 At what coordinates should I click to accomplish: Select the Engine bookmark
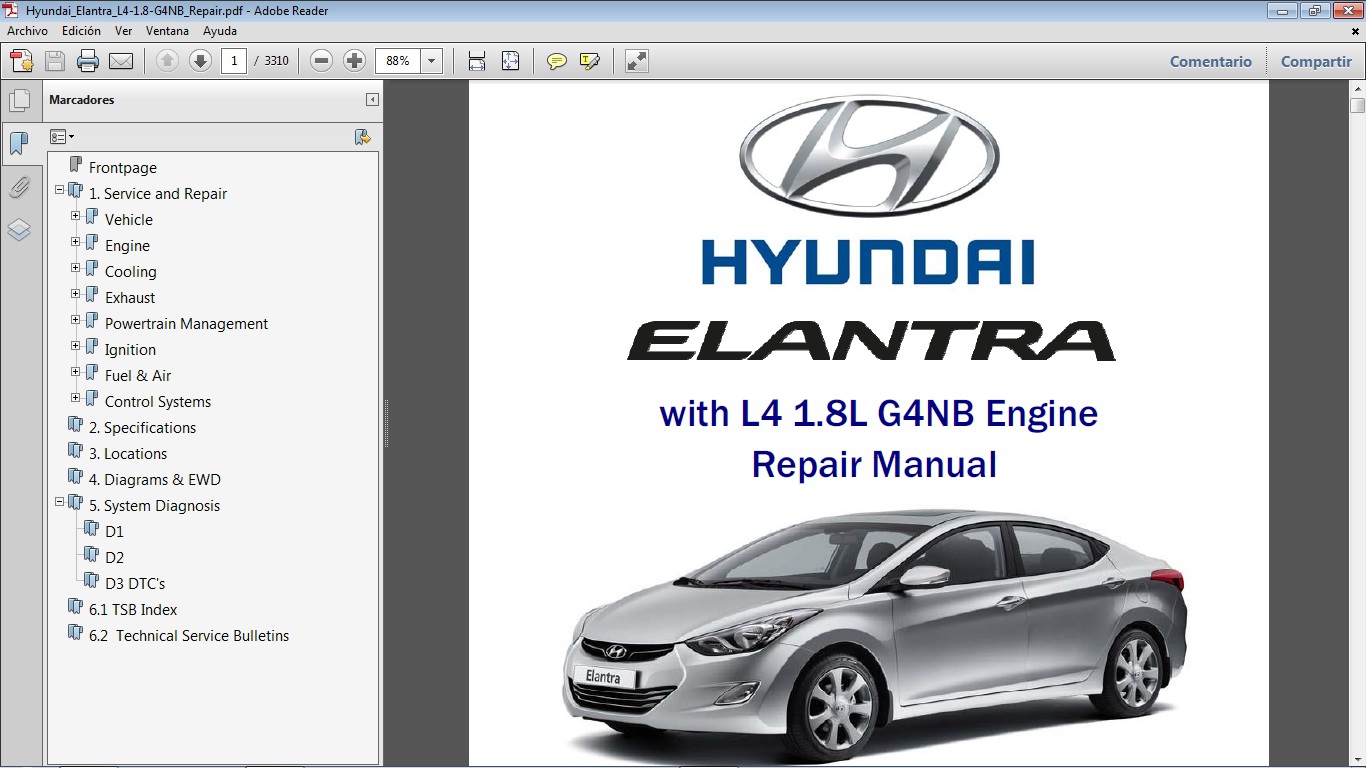click(x=127, y=246)
